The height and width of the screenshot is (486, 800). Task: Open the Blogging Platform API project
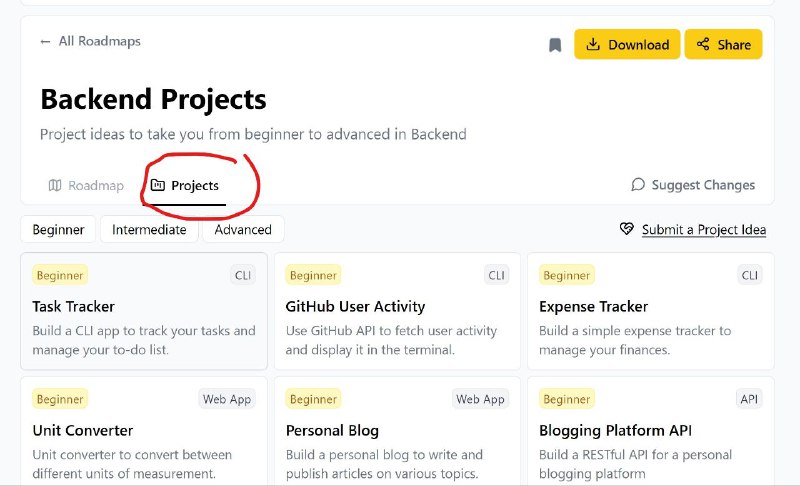coord(651,431)
